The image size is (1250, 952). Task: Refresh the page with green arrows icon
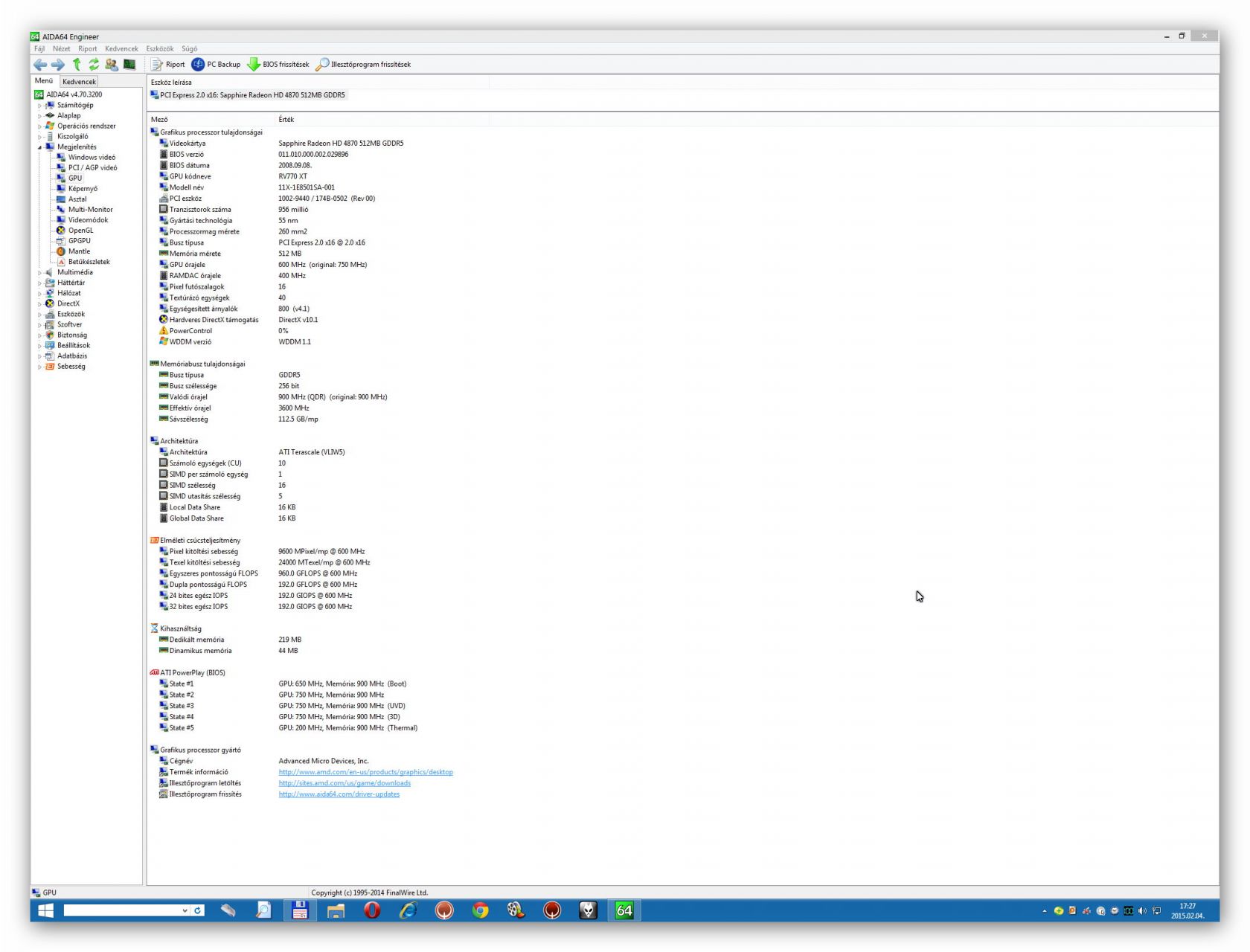94,65
